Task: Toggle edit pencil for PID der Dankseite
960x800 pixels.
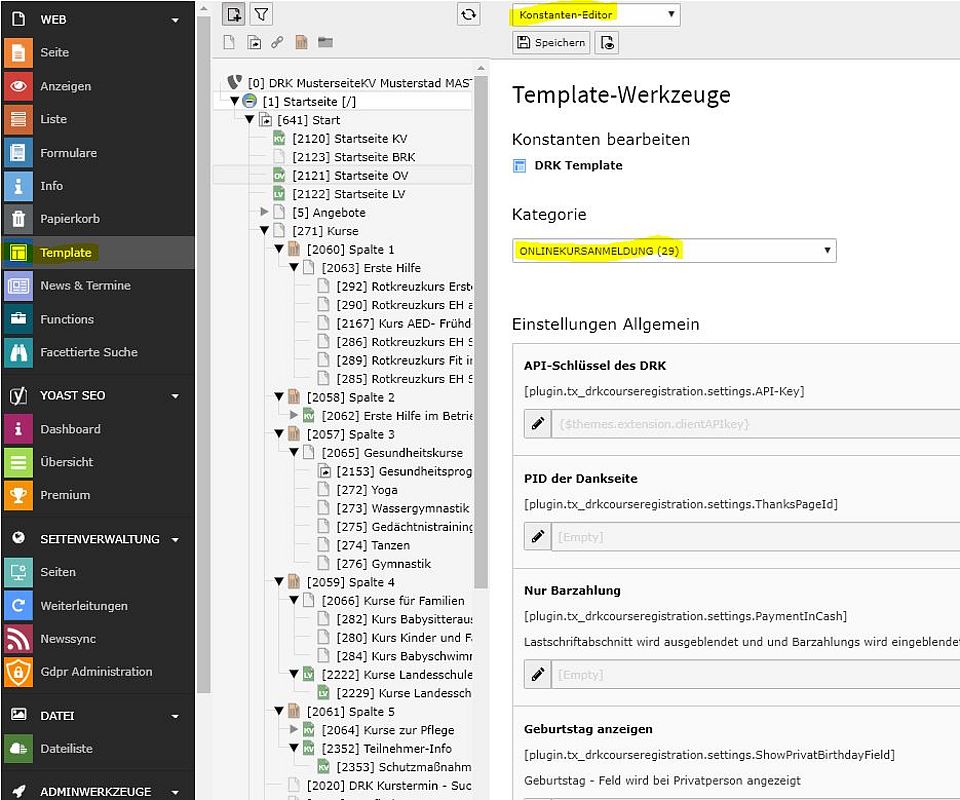Action: 537,537
